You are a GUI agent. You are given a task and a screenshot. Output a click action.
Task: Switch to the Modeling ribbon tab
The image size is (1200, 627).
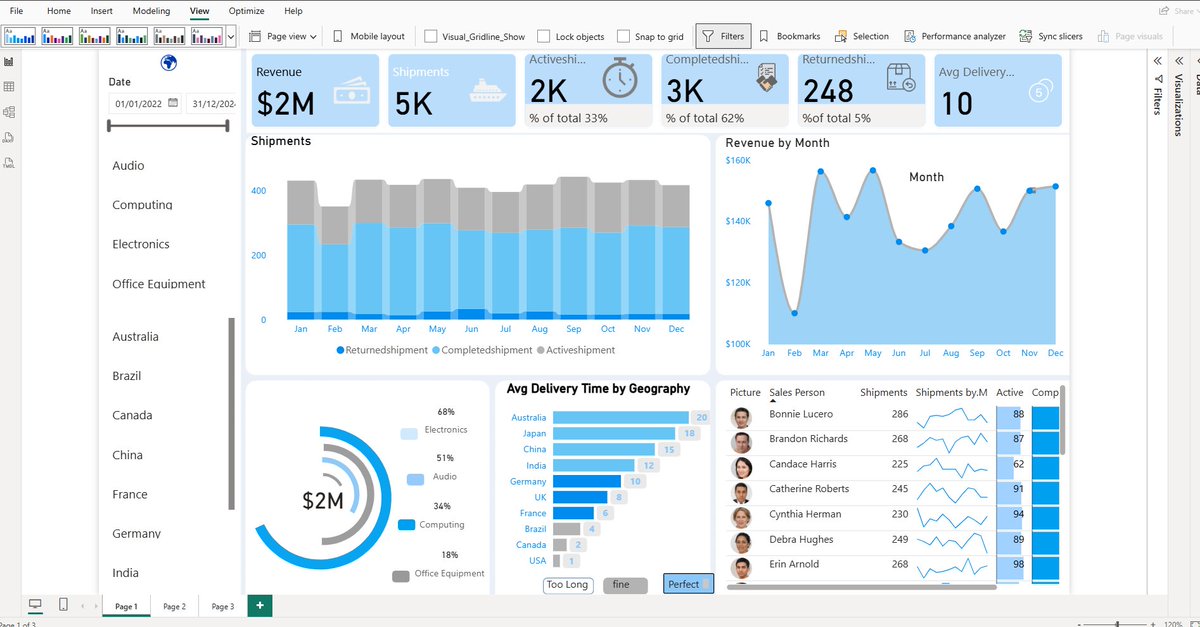[151, 11]
